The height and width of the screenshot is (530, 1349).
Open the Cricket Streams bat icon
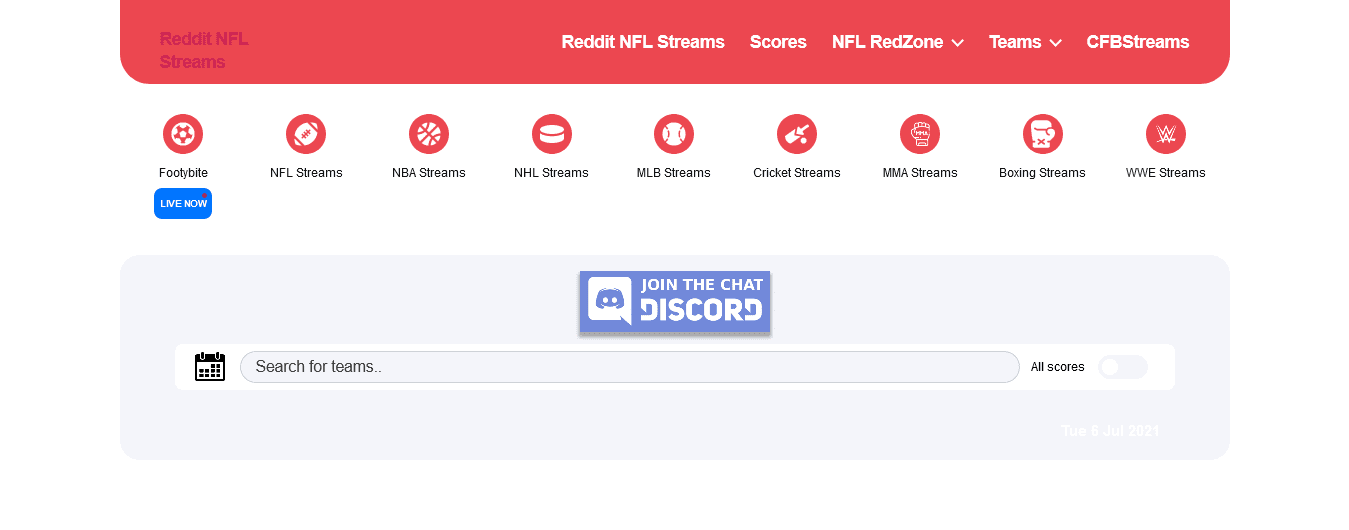click(x=797, y=134)
